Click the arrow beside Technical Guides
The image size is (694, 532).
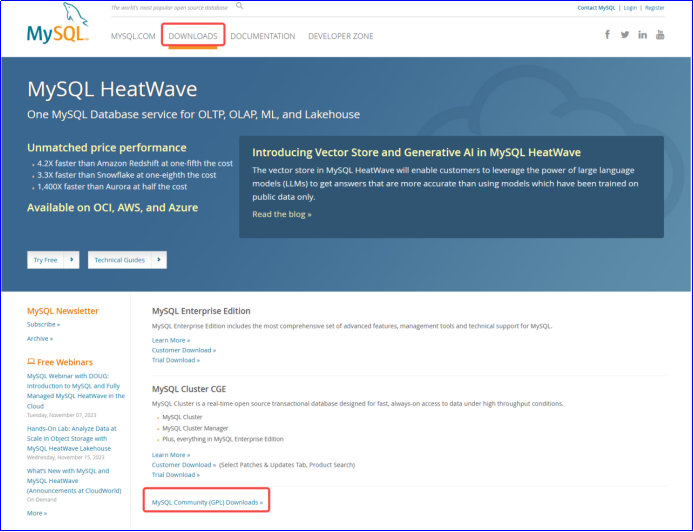tap(159, 260)
